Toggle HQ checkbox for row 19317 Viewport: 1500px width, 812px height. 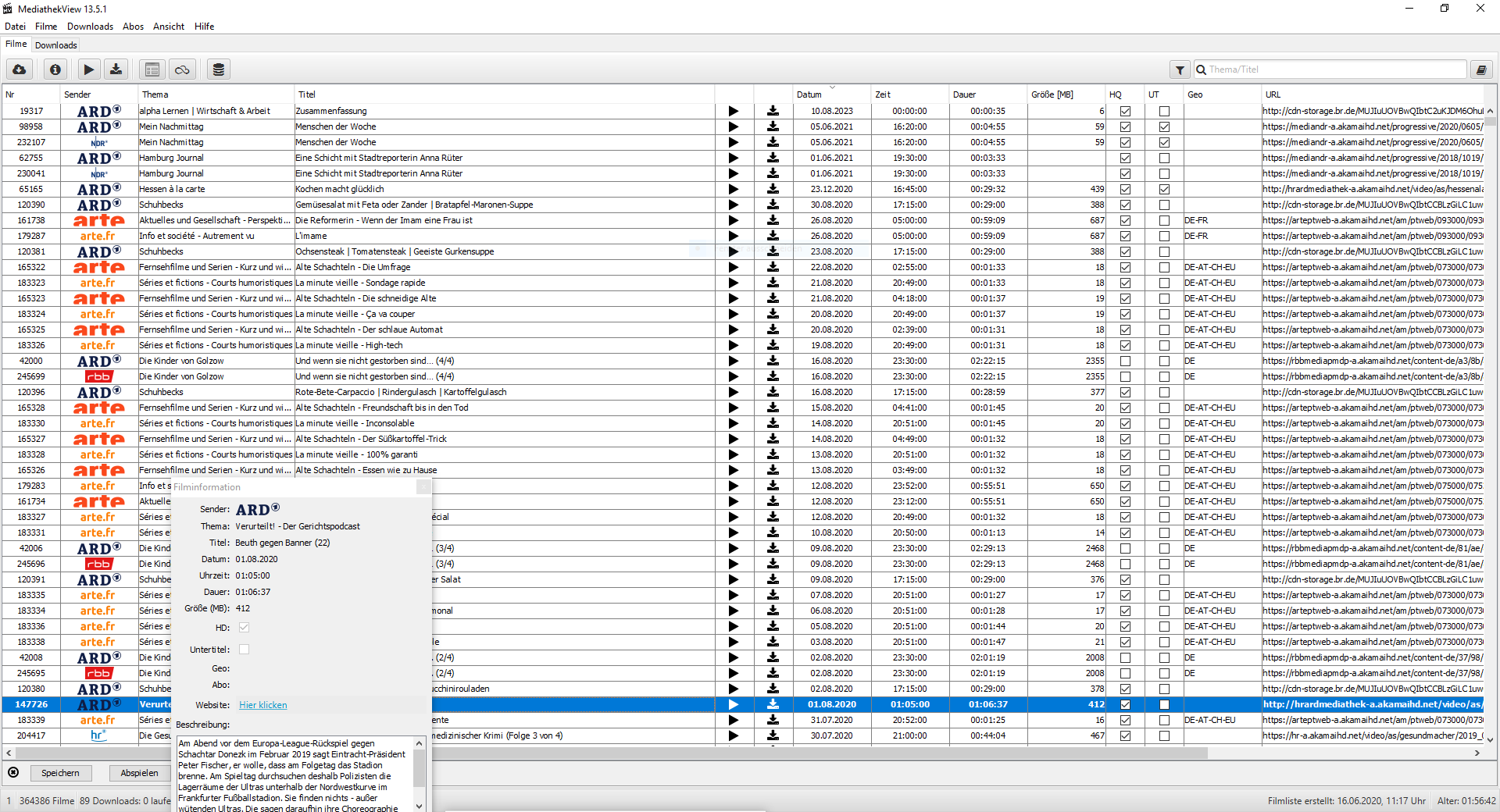pyautogui.click(x=1125, y=111)
